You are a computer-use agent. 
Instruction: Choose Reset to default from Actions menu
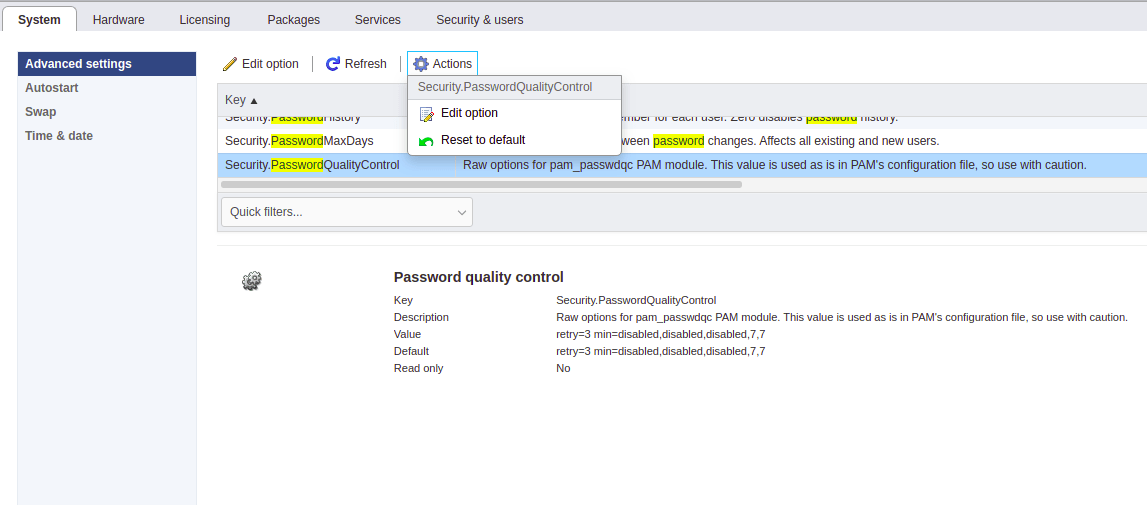pos(483,140)
